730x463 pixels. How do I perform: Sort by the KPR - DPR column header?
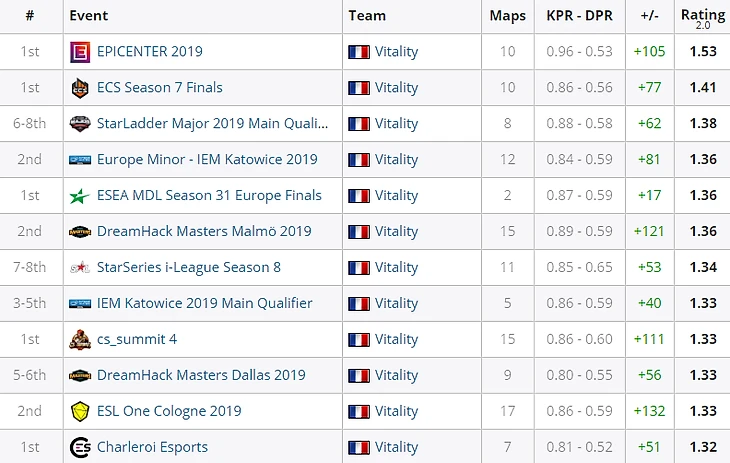580,16
